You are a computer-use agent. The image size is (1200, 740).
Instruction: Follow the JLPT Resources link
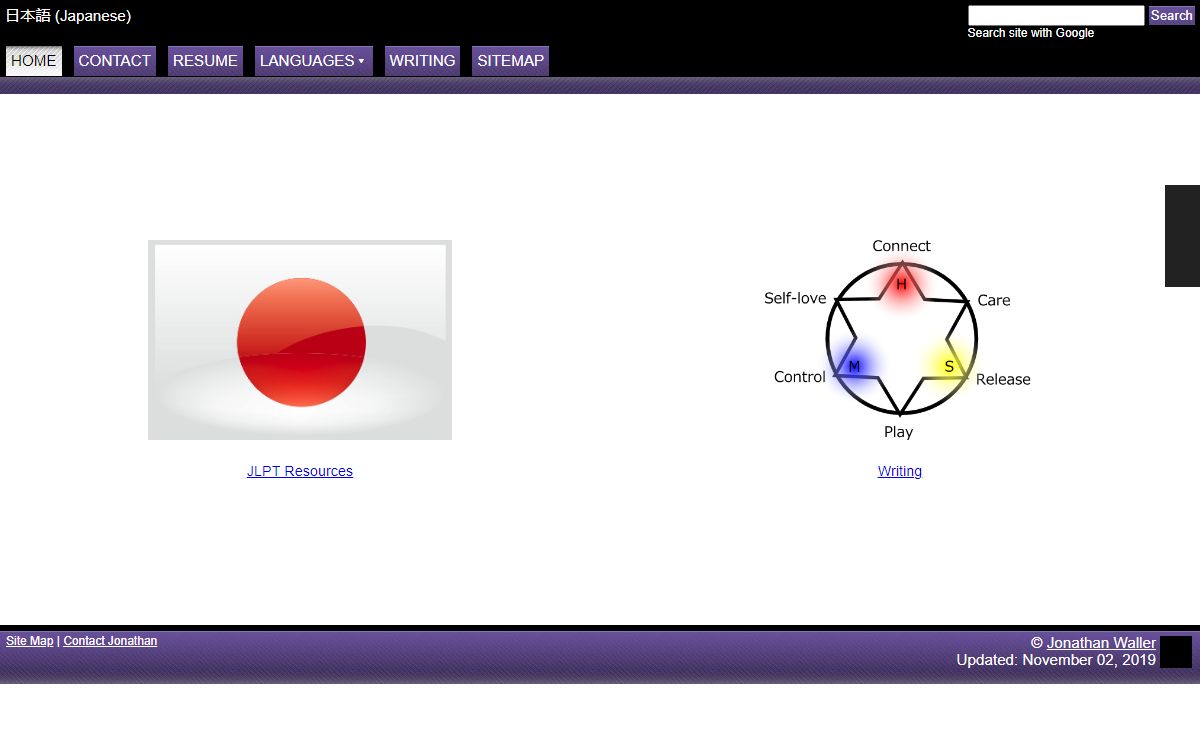[300, 471]
